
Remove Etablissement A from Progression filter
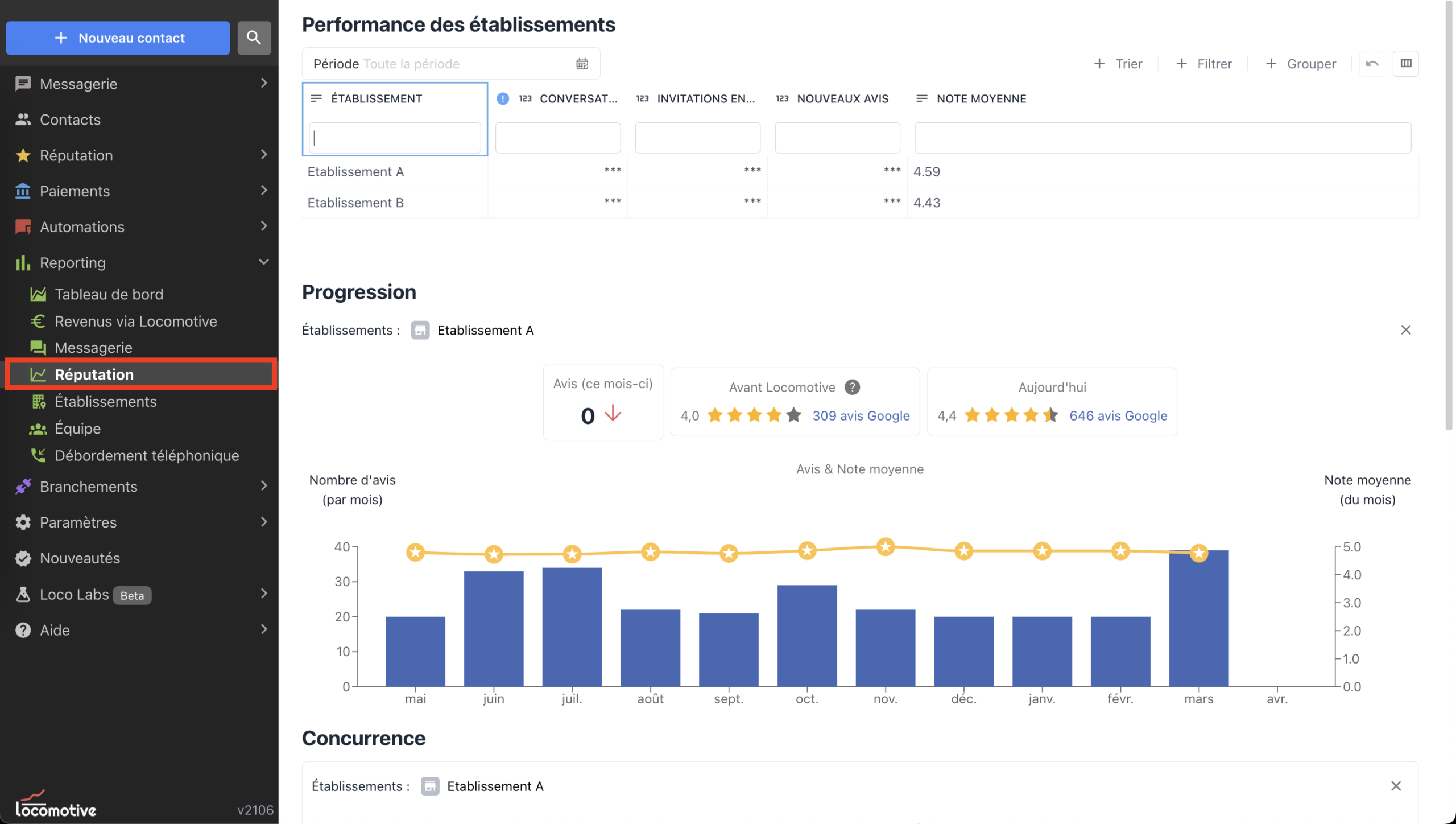point(1405,330)
